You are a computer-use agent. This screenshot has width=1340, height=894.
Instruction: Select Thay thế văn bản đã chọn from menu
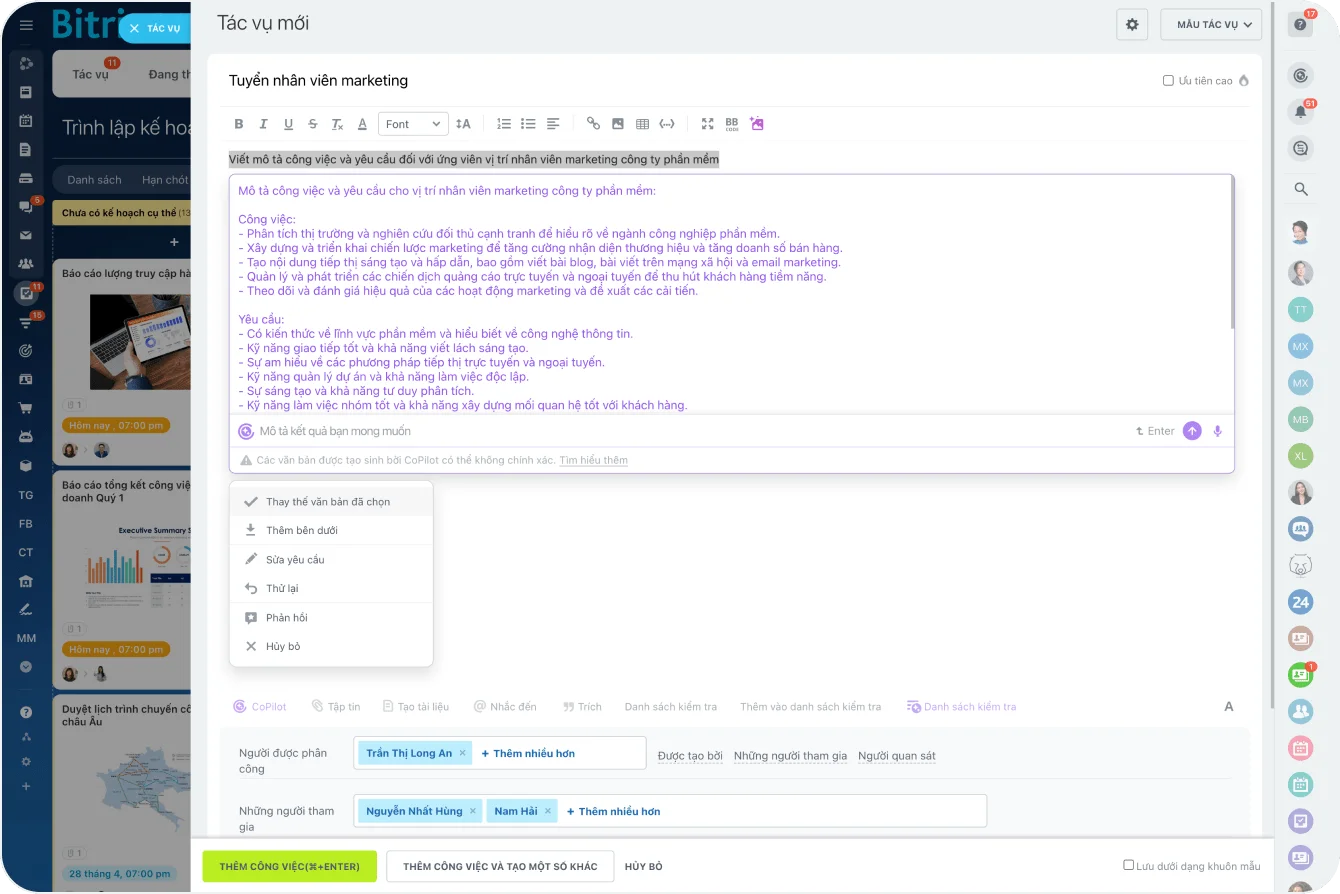pyautogui.click(x=331, y=501)
